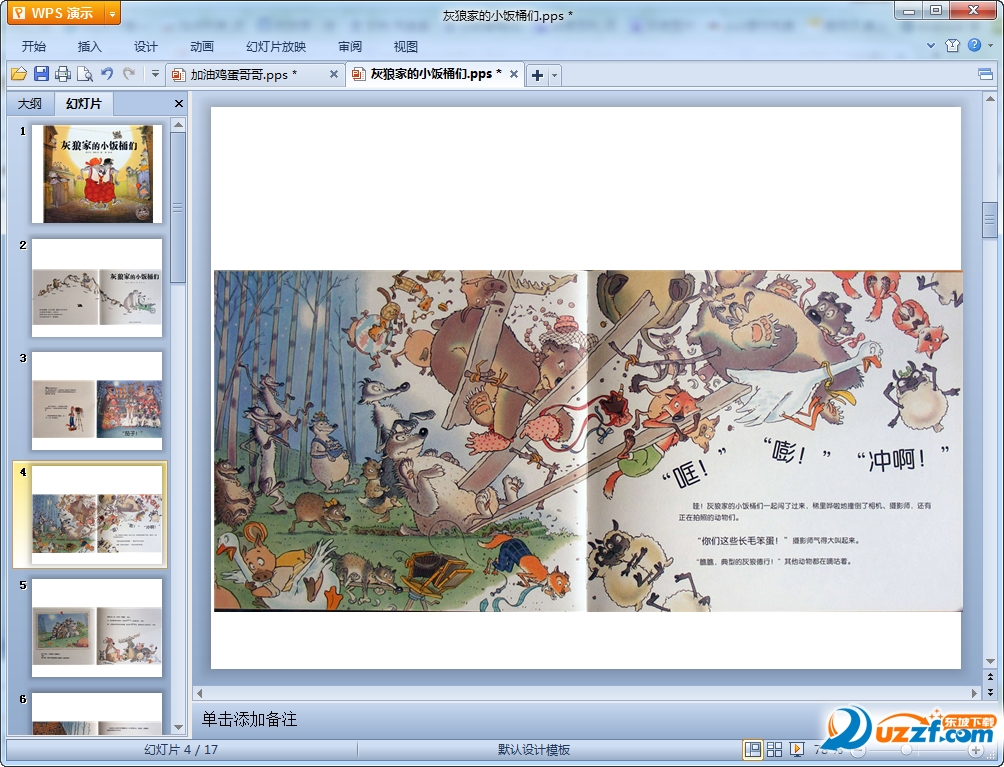
Task: Click the horizontal scroll left arrow
Action: 199,693
